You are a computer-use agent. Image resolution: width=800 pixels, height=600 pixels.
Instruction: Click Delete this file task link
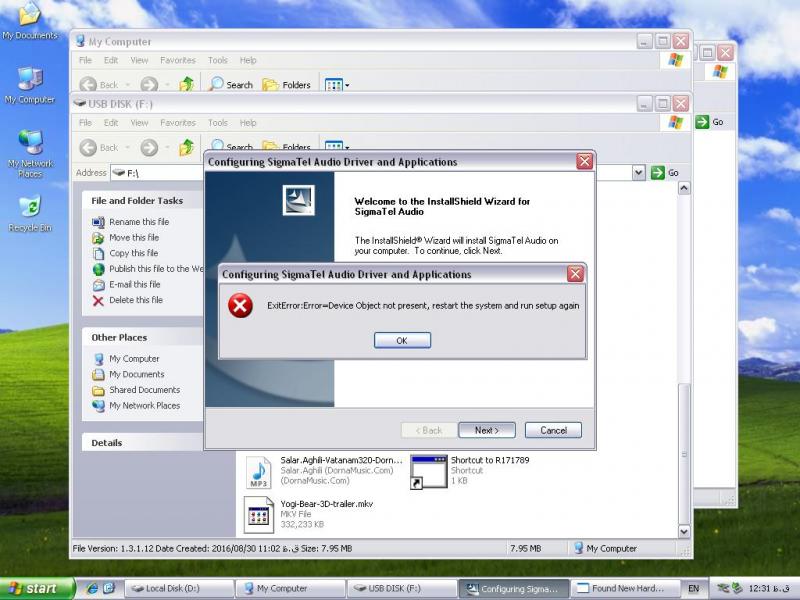[x=136, y=300]
